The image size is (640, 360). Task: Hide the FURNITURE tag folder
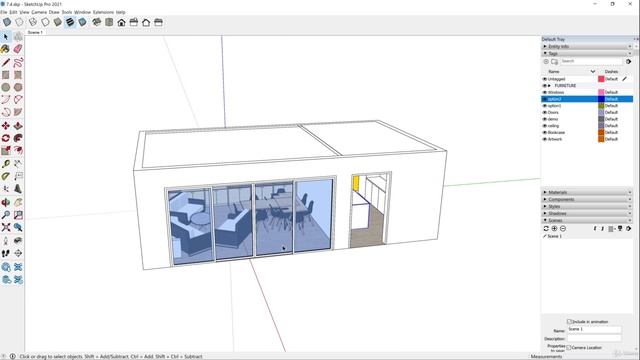(544, 86)
